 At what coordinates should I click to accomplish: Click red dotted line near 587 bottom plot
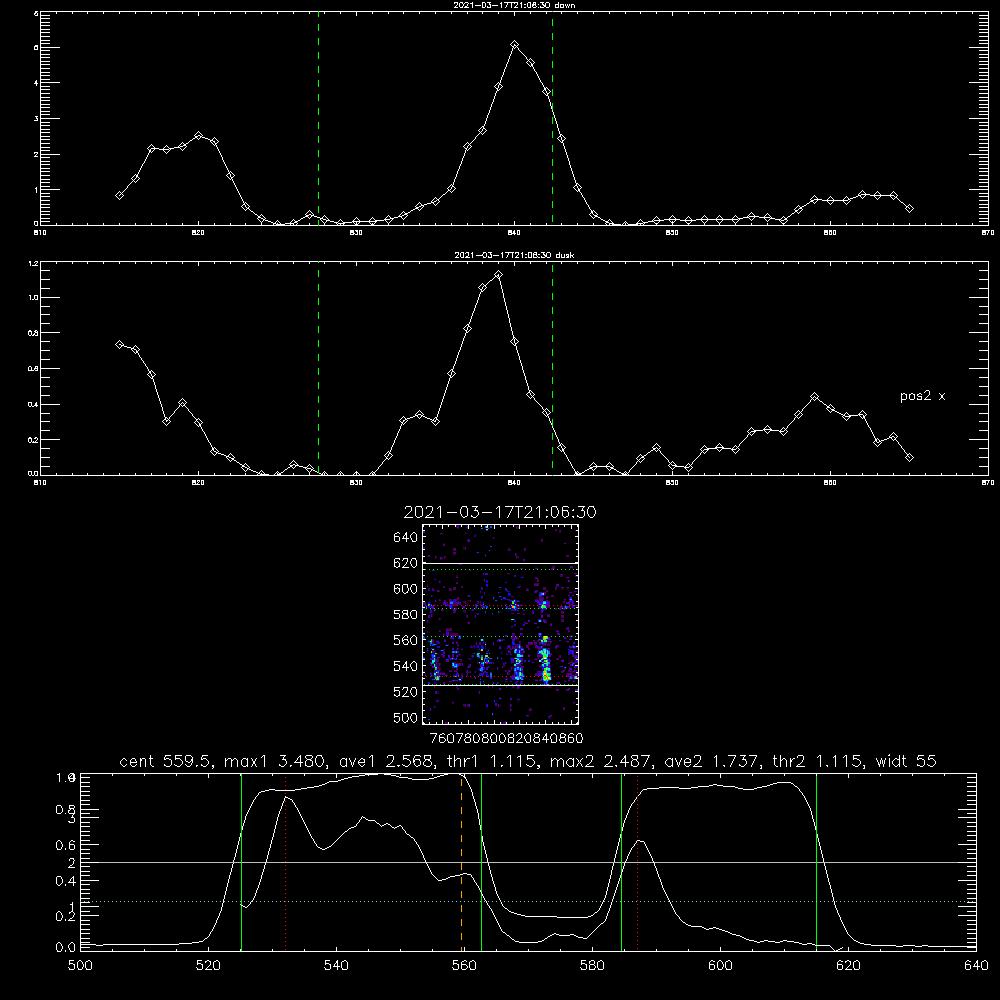pos(637,861)
